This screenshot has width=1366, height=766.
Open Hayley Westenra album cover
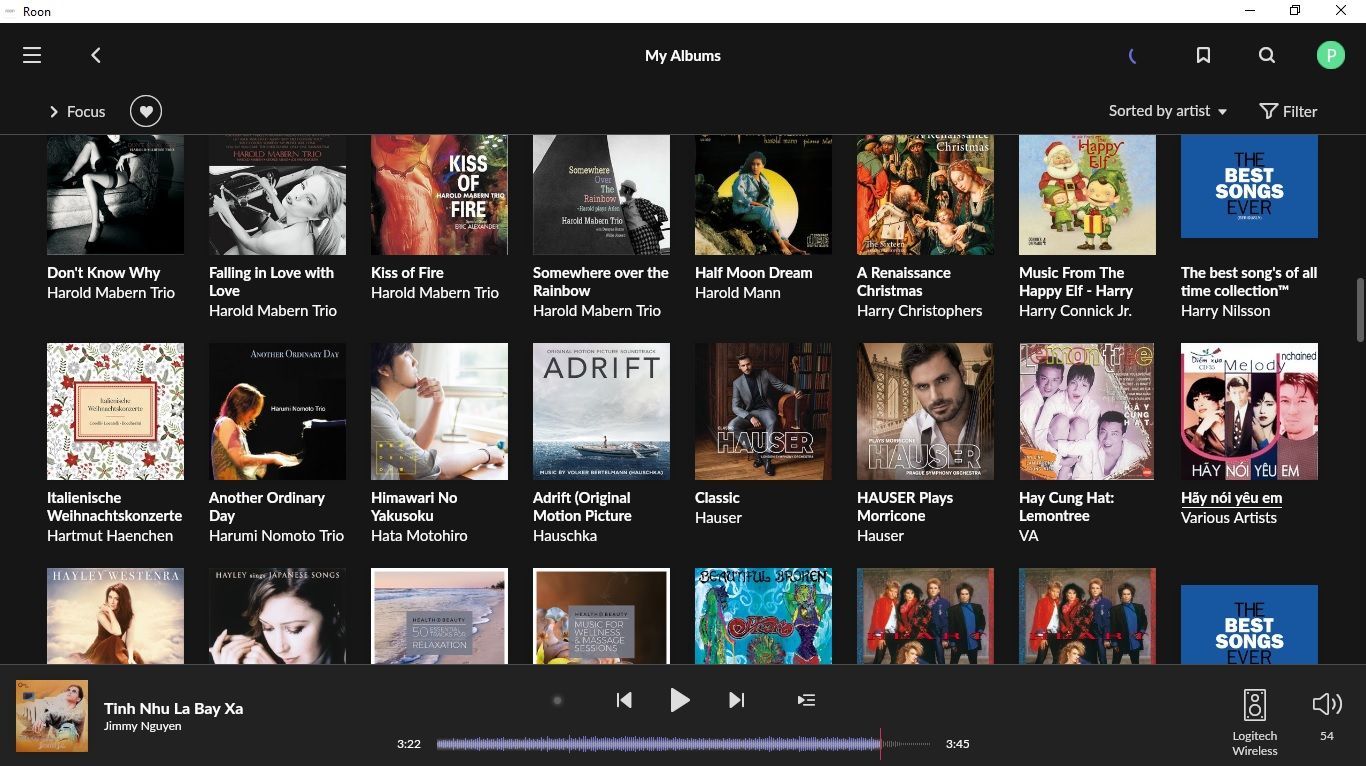(x=115, y=616)
